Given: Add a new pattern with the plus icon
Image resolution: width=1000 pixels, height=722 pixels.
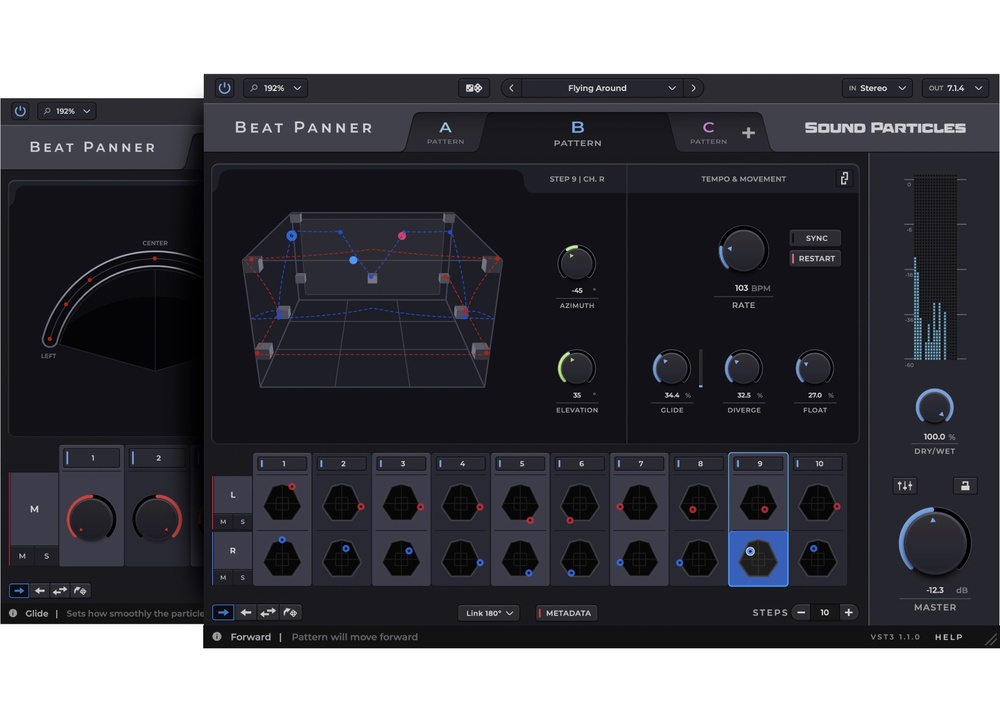Looking at the screenshot, I should (748, 133).
